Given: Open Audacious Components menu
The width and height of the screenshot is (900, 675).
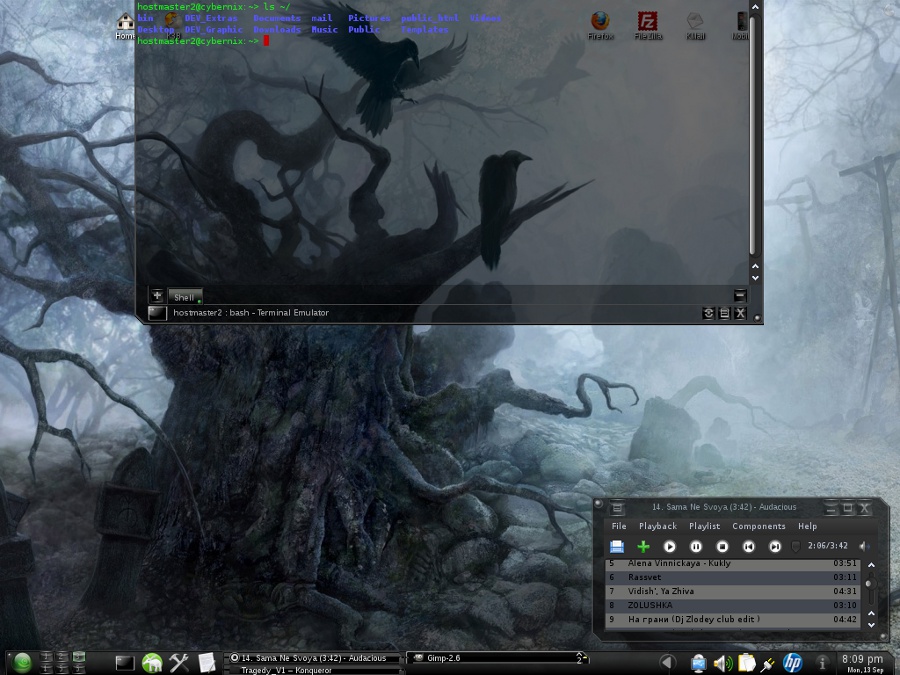Looking at the screenshot, I should coord(758,526).
